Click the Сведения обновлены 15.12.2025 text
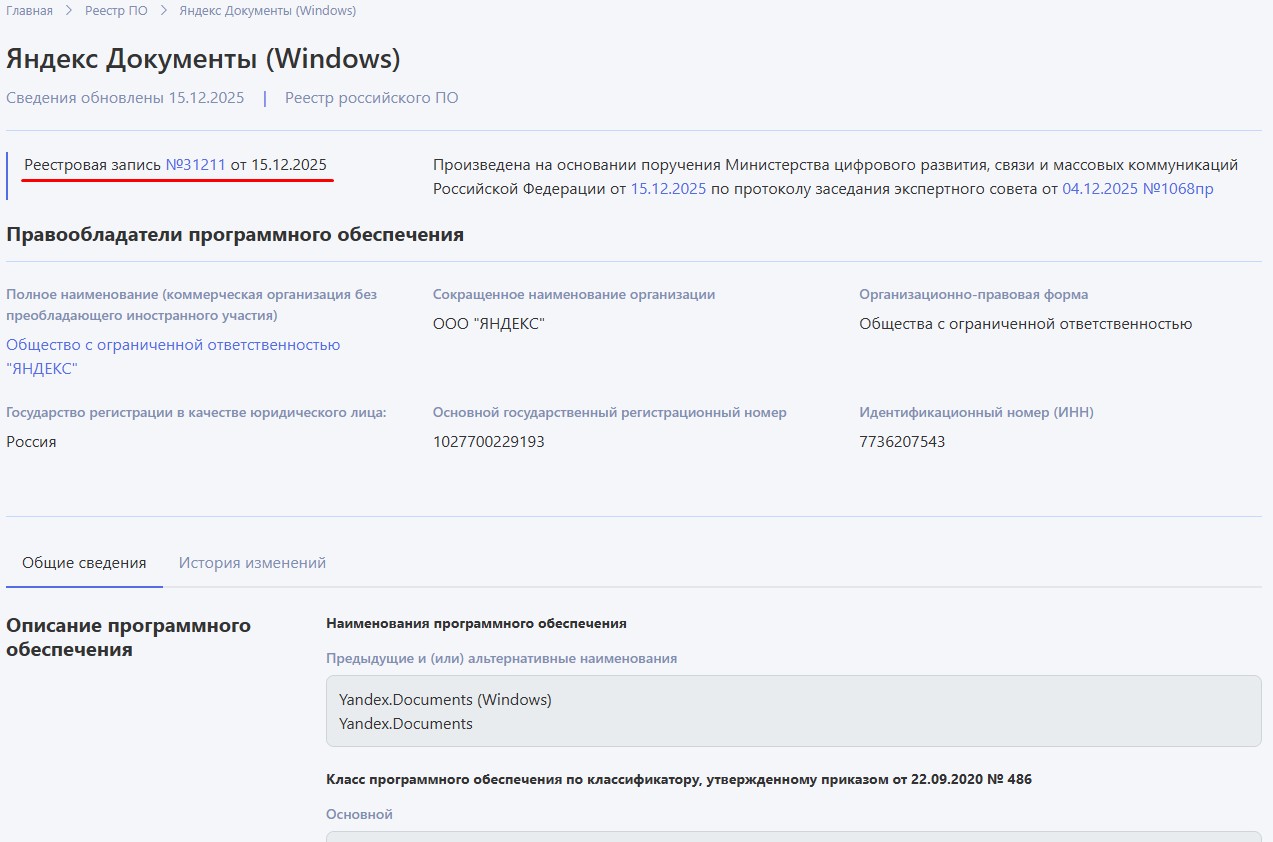Screen dimensions: 1273x842 point(125,98)
